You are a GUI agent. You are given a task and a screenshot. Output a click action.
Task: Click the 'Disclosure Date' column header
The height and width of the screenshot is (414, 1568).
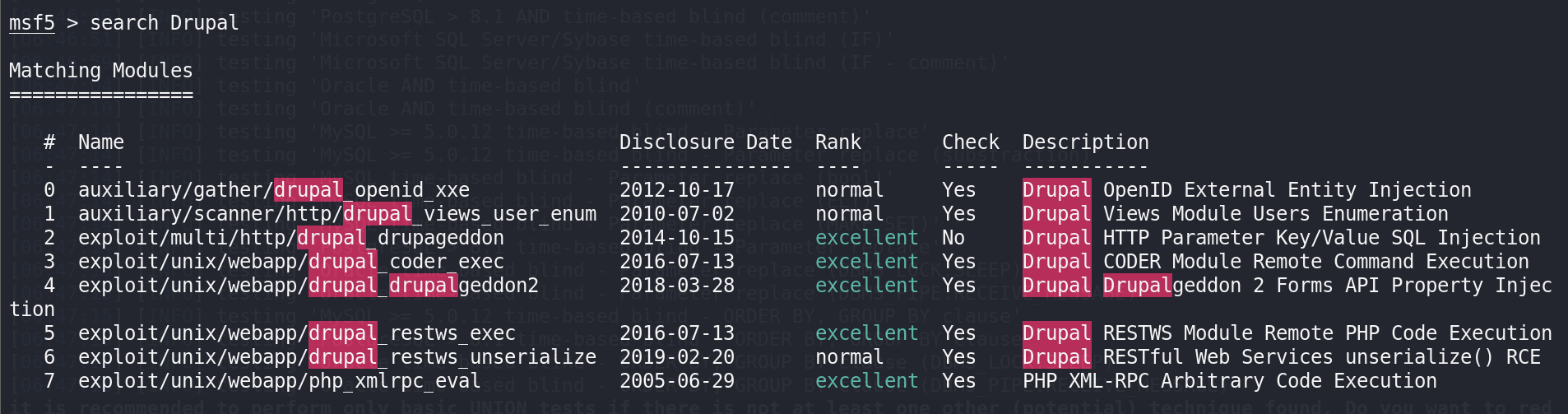pyautogui.click(x=706, y=142)
